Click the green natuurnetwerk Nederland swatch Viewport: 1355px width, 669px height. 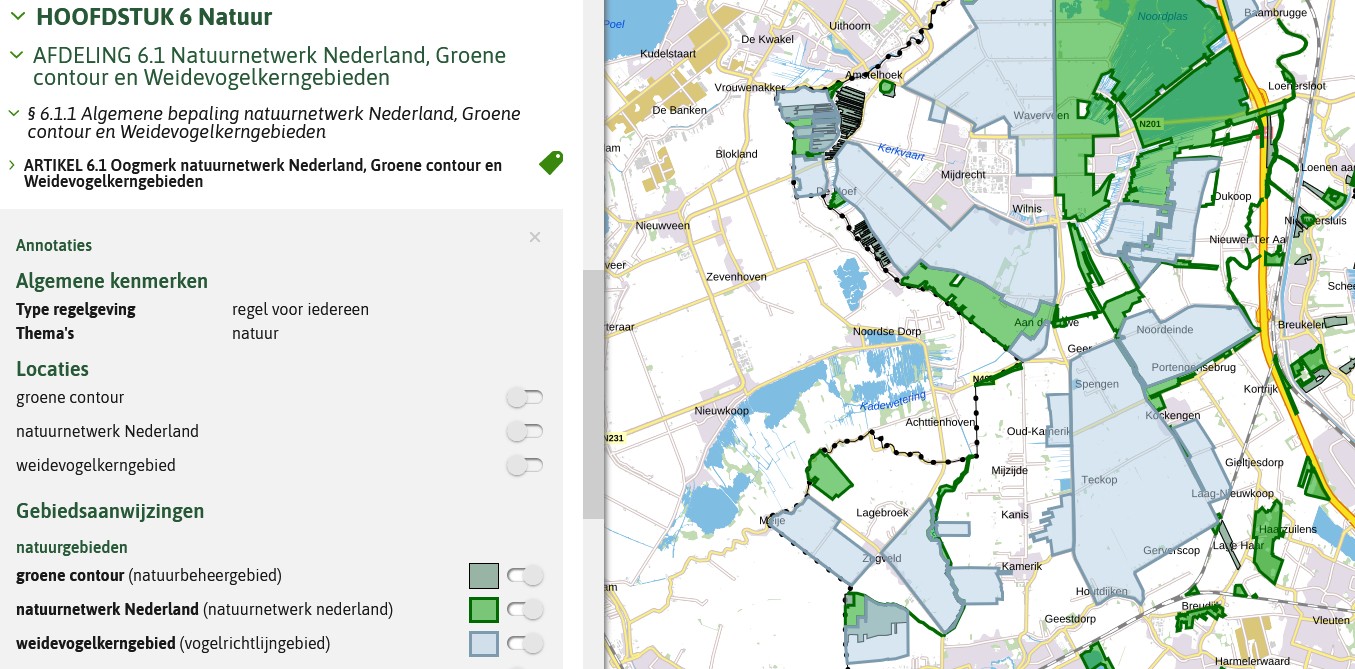click(484, 610)
